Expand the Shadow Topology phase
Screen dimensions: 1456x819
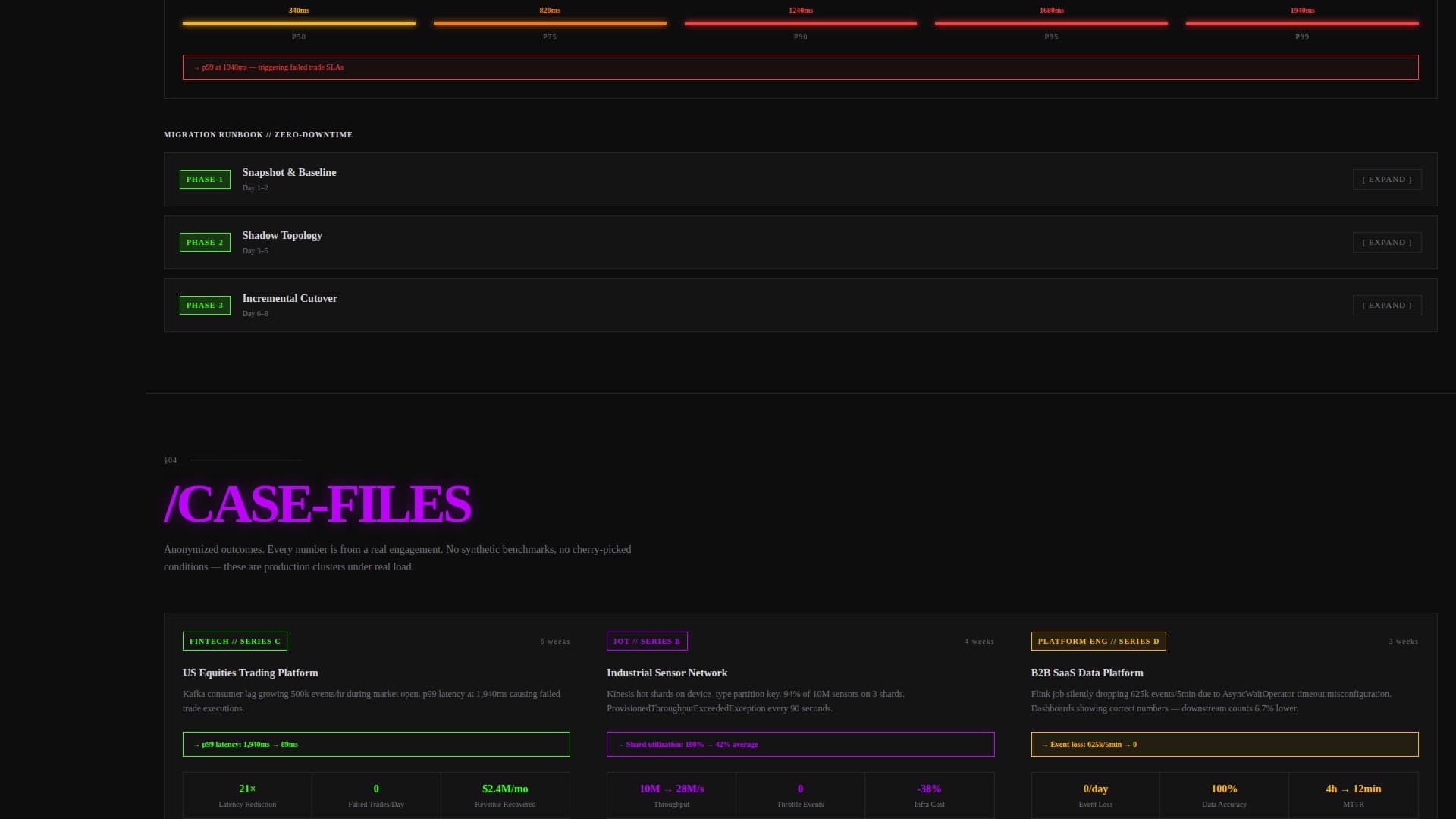(x=1386, y=242)
